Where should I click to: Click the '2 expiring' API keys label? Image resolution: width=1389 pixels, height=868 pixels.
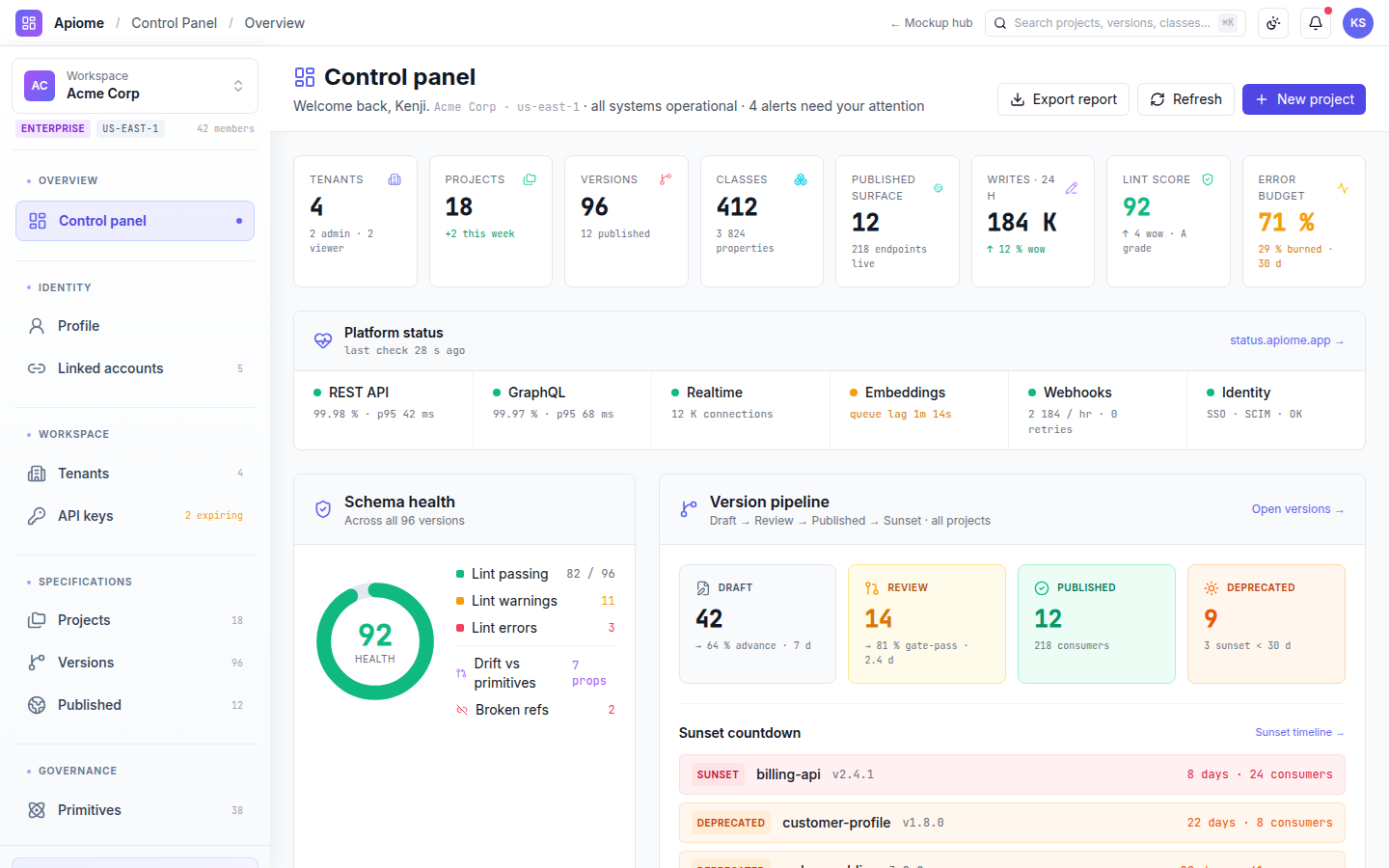click(214, 516)
